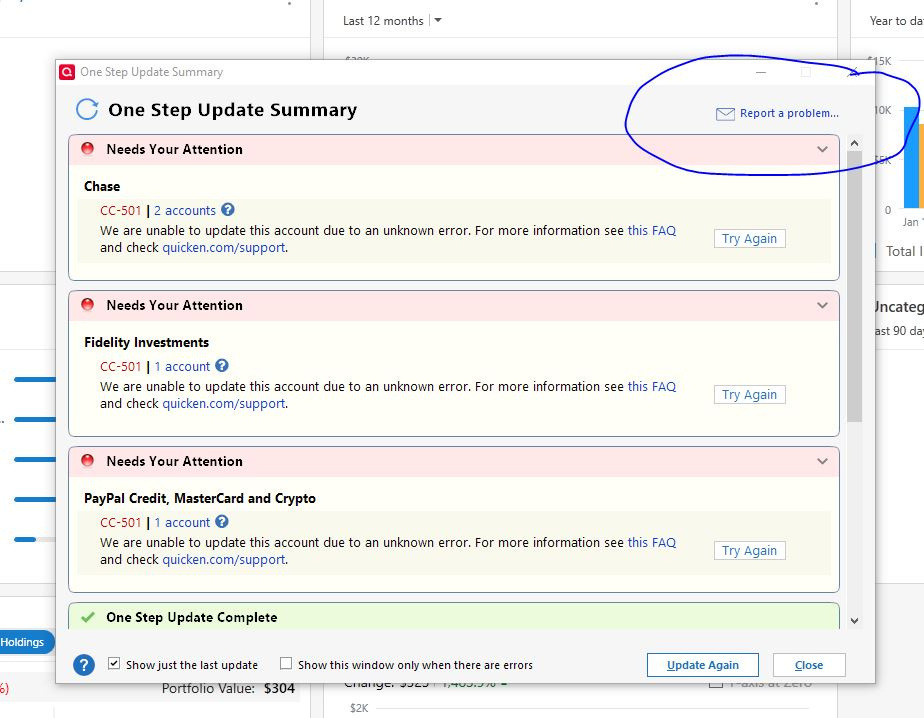Viewport: 924px width, 718px height.
Task: Try Again for Fidelity Investments
Action: point(750,394)
